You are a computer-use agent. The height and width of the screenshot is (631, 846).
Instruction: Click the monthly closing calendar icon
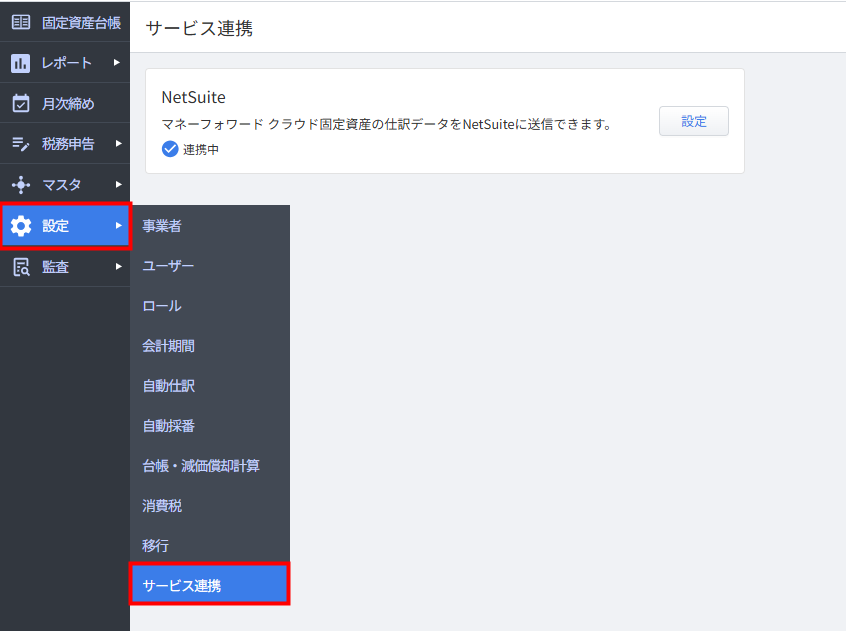(x=20, y=104)
